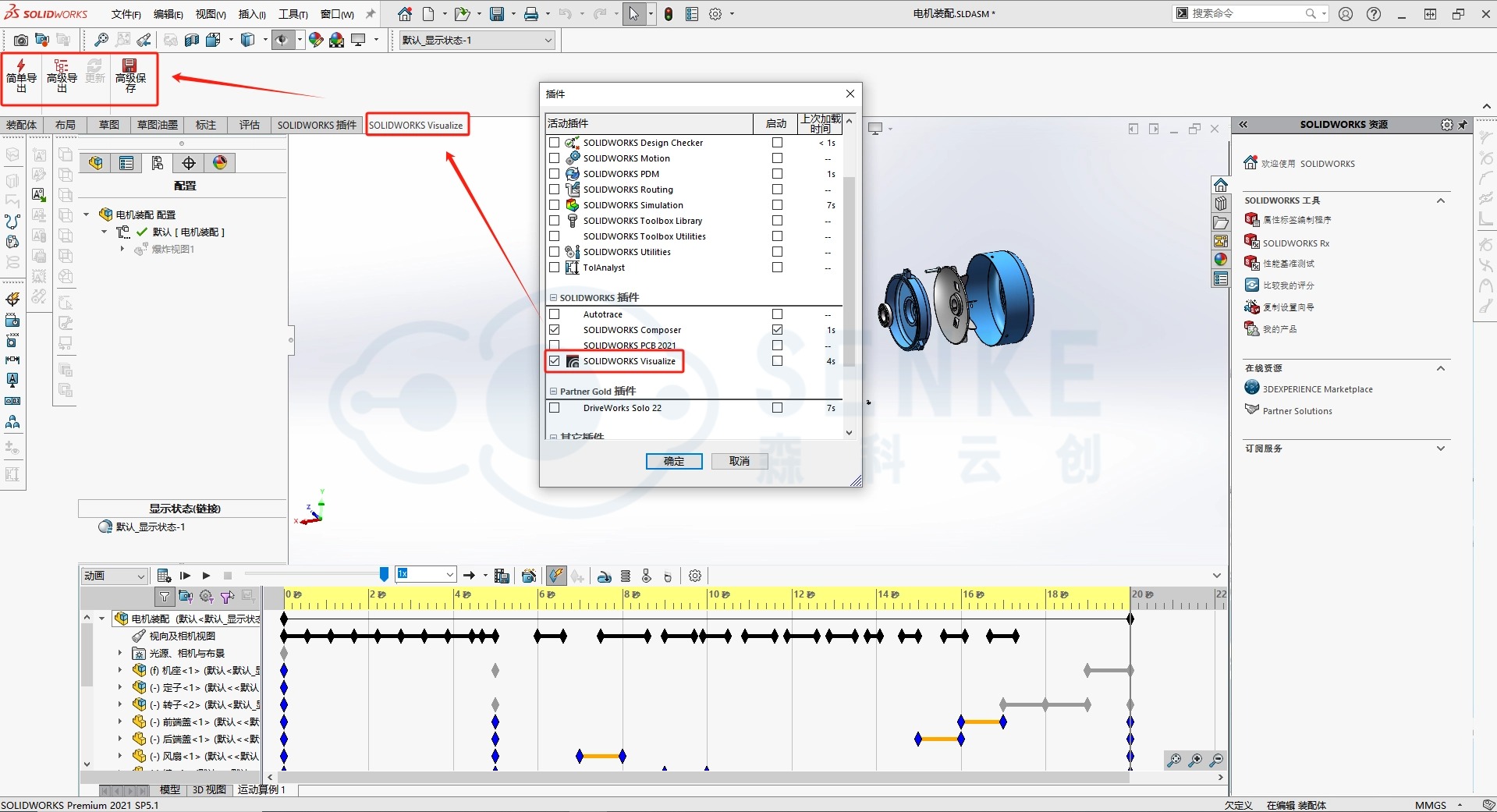Click the SOLIDWORKS Rx tool icon

[1252, 243]
